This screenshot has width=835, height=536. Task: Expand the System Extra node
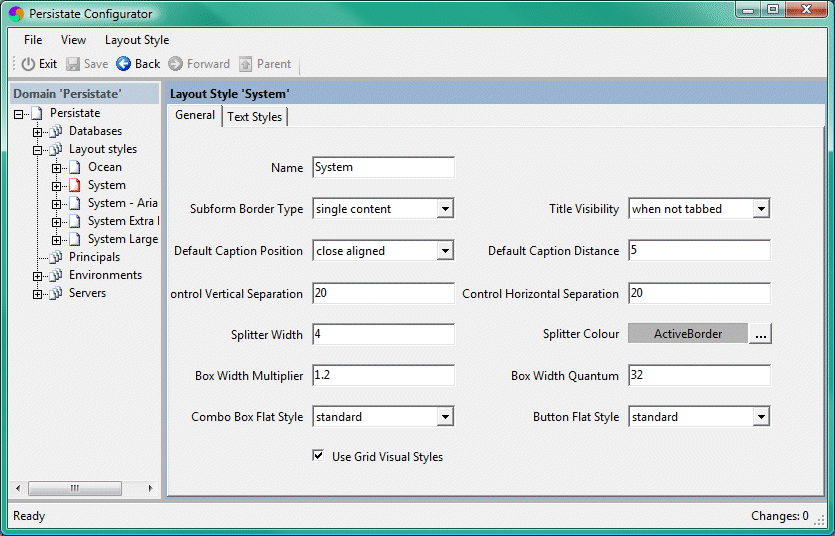click(x=56, y=222)
